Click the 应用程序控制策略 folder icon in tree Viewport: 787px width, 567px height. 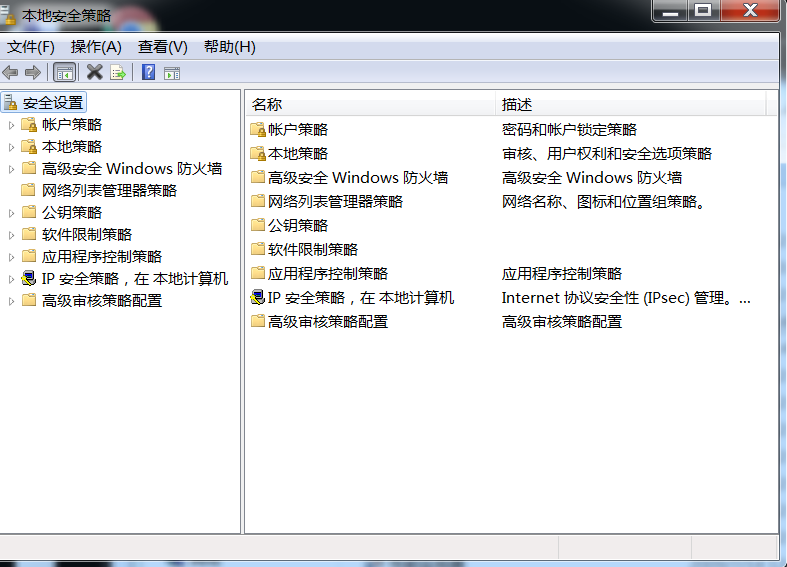[29, 256]
